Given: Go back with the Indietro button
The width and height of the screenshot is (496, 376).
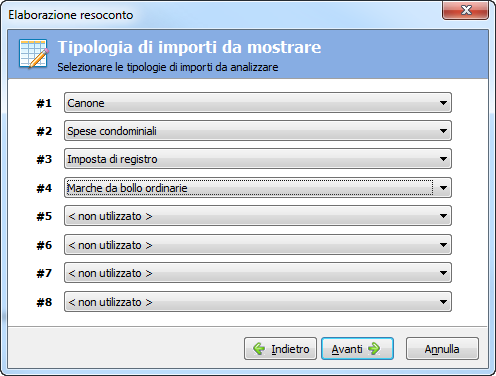Looking at the screenshot, I should pos(280,349).
